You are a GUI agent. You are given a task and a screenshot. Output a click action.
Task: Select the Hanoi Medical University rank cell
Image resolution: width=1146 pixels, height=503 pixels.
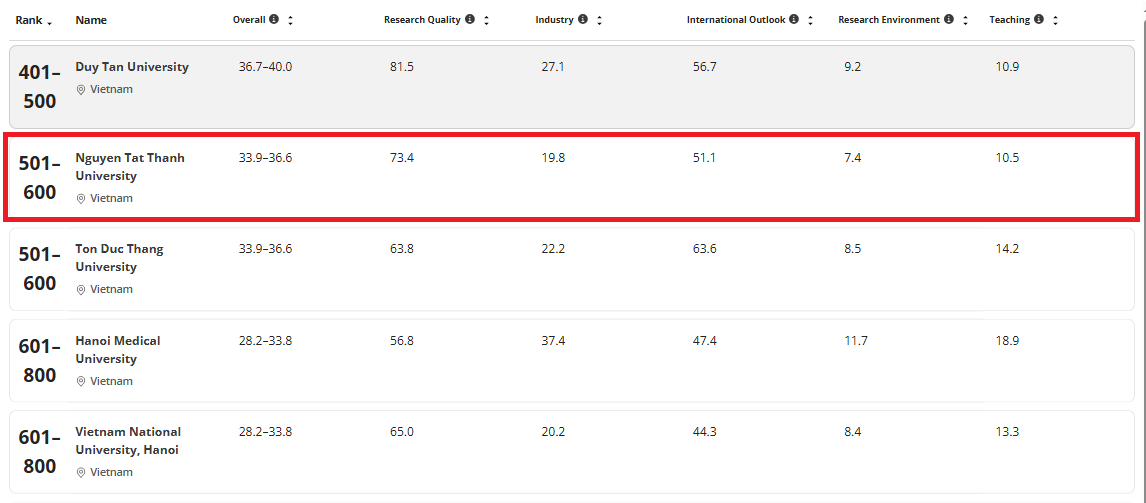(40, 361)
